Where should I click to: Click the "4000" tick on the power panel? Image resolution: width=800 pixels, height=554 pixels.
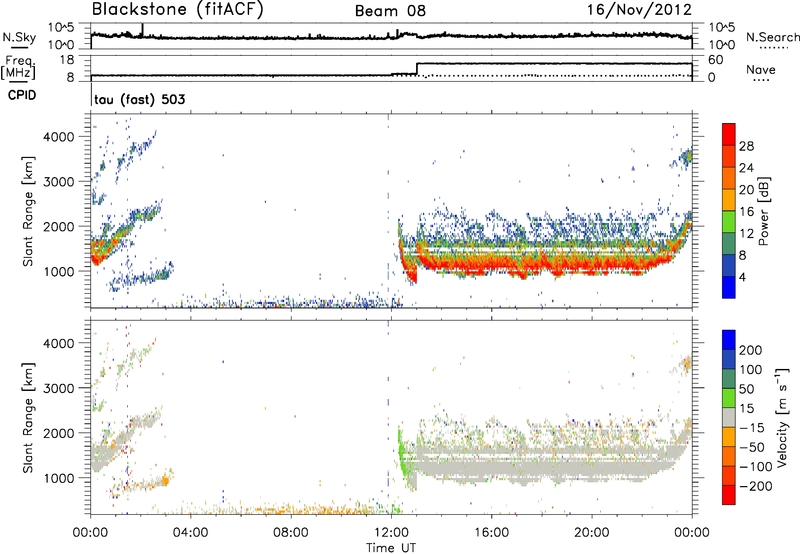pyautogui.click(x=58, y=137)
